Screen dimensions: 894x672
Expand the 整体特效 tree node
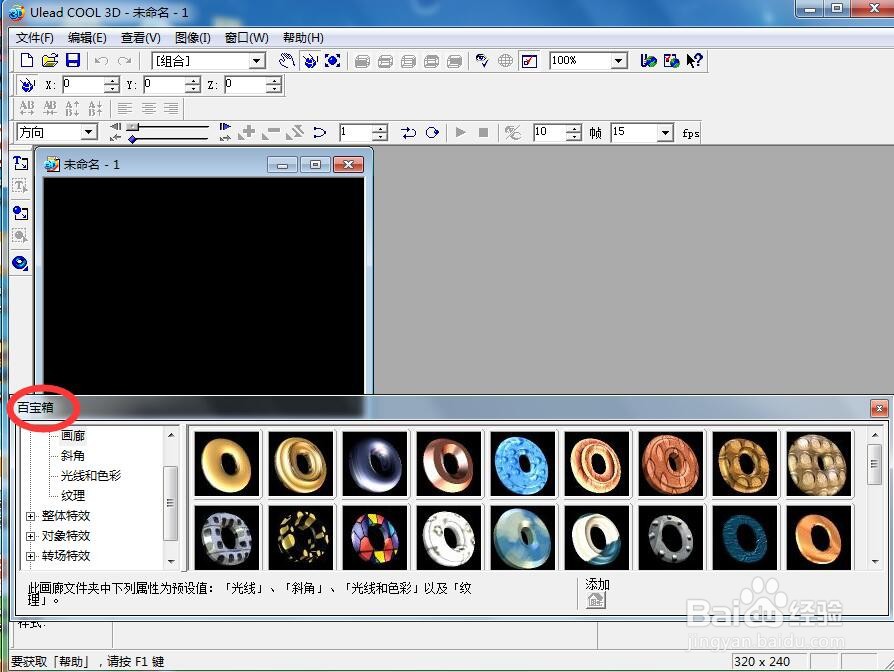[30, 516]
